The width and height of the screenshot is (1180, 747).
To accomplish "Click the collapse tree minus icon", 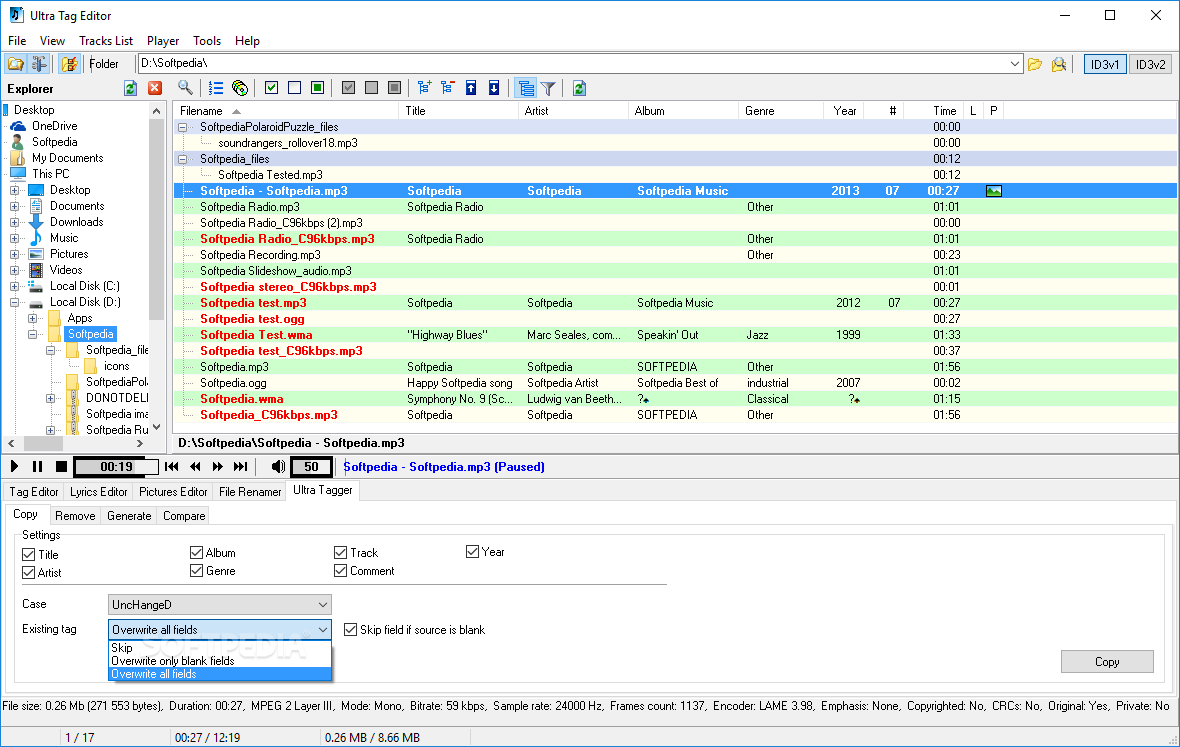I will pyautogui.click(x=448, y=88).
